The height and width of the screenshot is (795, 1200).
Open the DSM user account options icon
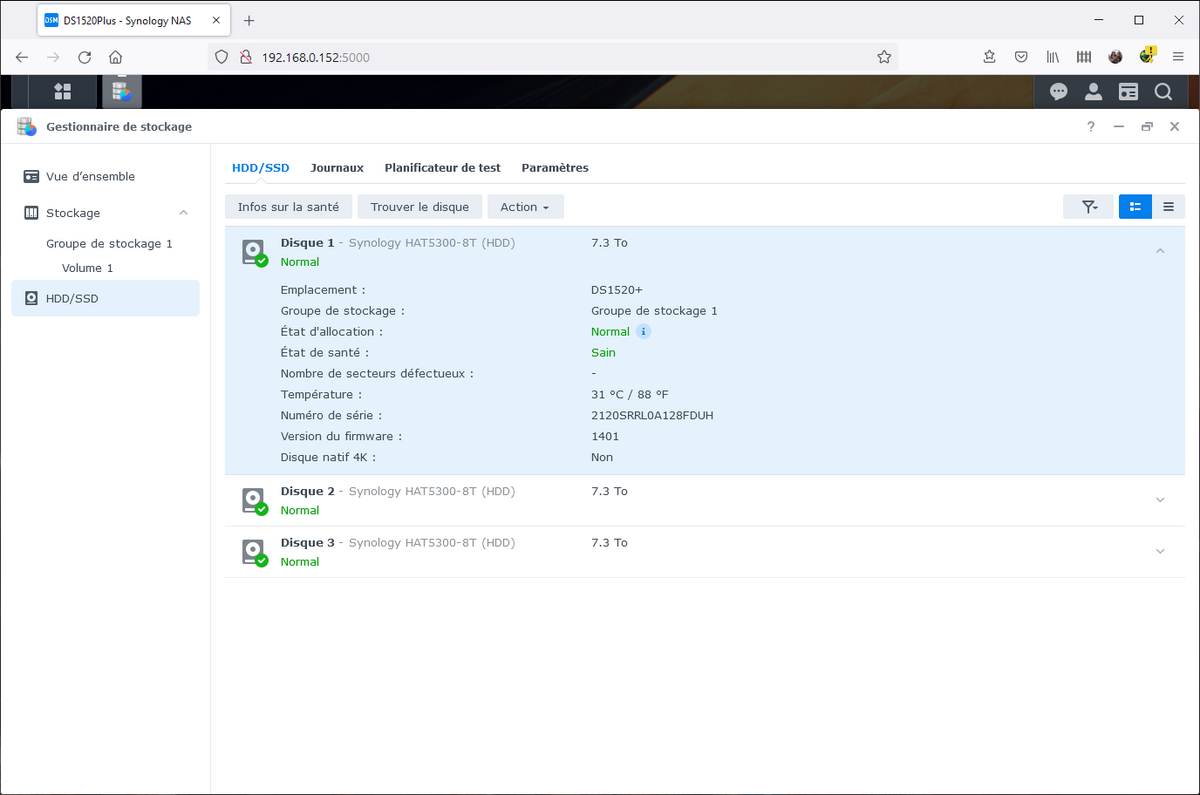(x=1093, y=91)
